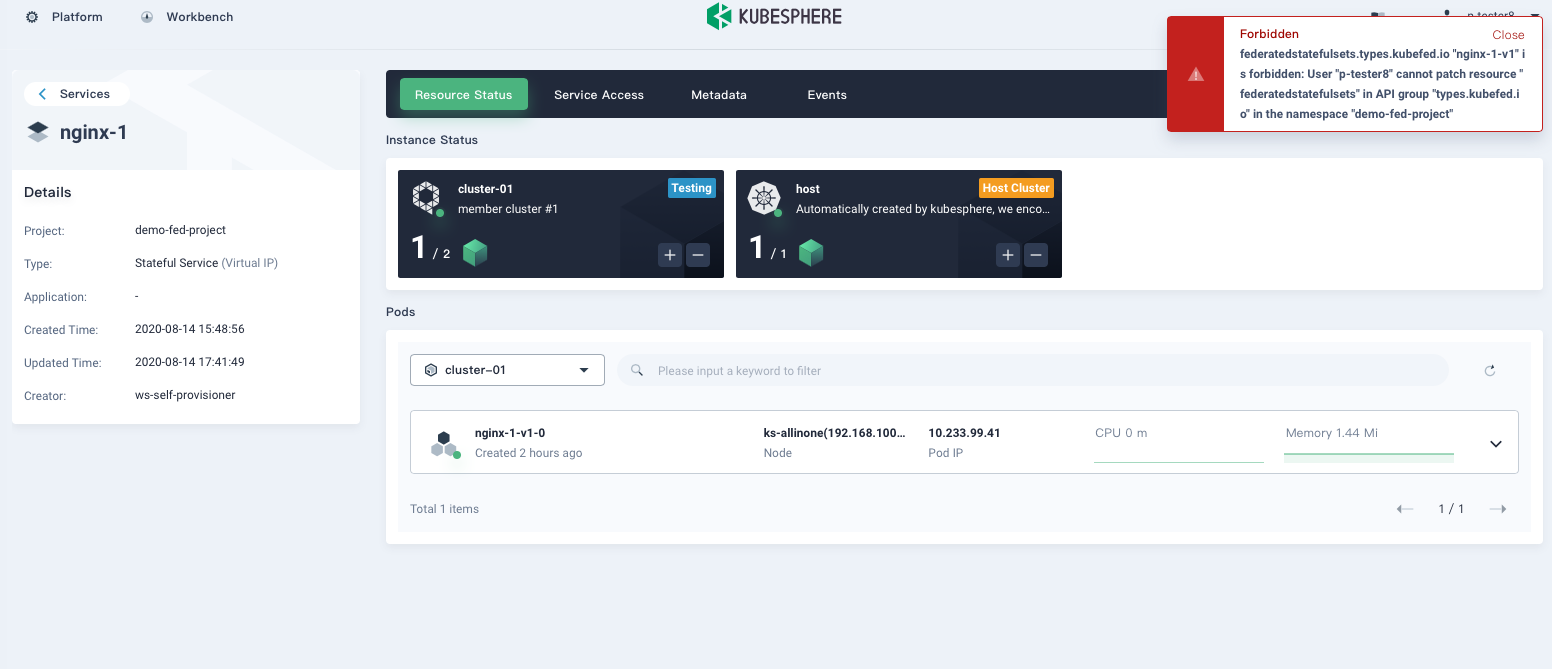
Task: Open the Service Access tab
Action: (x=599, y=94)
